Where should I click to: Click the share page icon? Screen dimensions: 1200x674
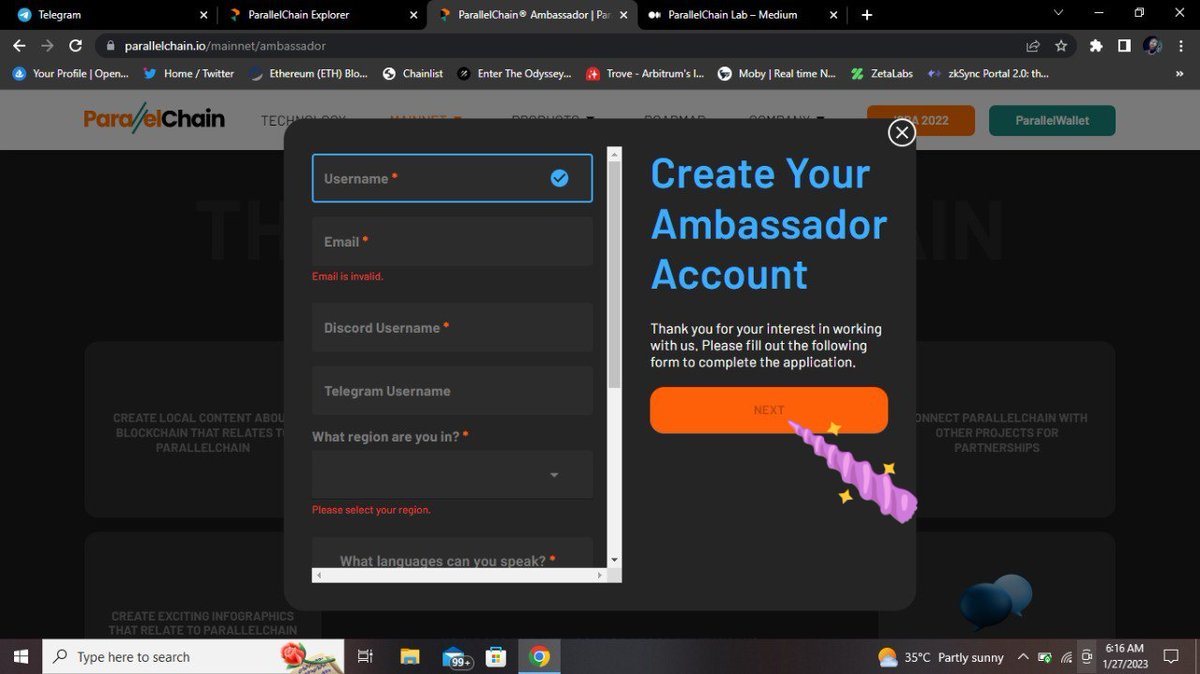[x=1033, y=46]
